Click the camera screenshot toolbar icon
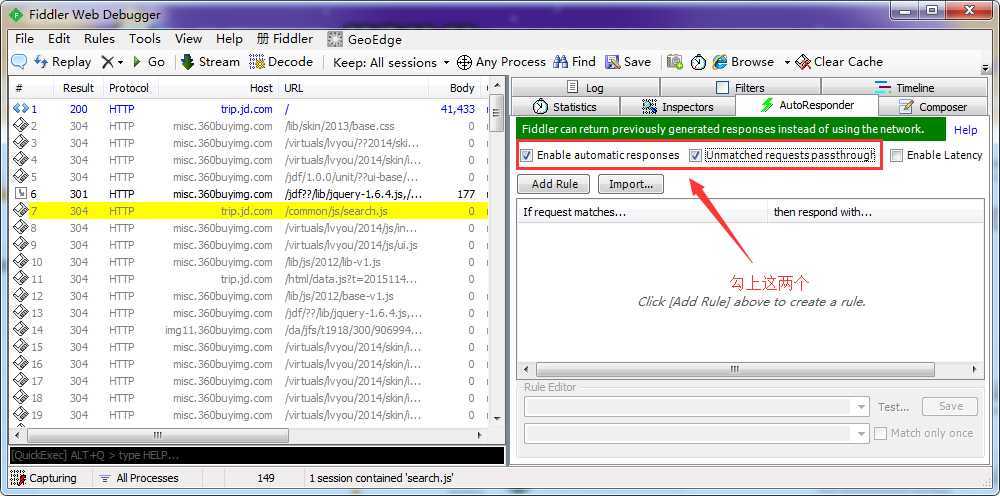This screenshot has height=496, width=1000. point(675,62)
